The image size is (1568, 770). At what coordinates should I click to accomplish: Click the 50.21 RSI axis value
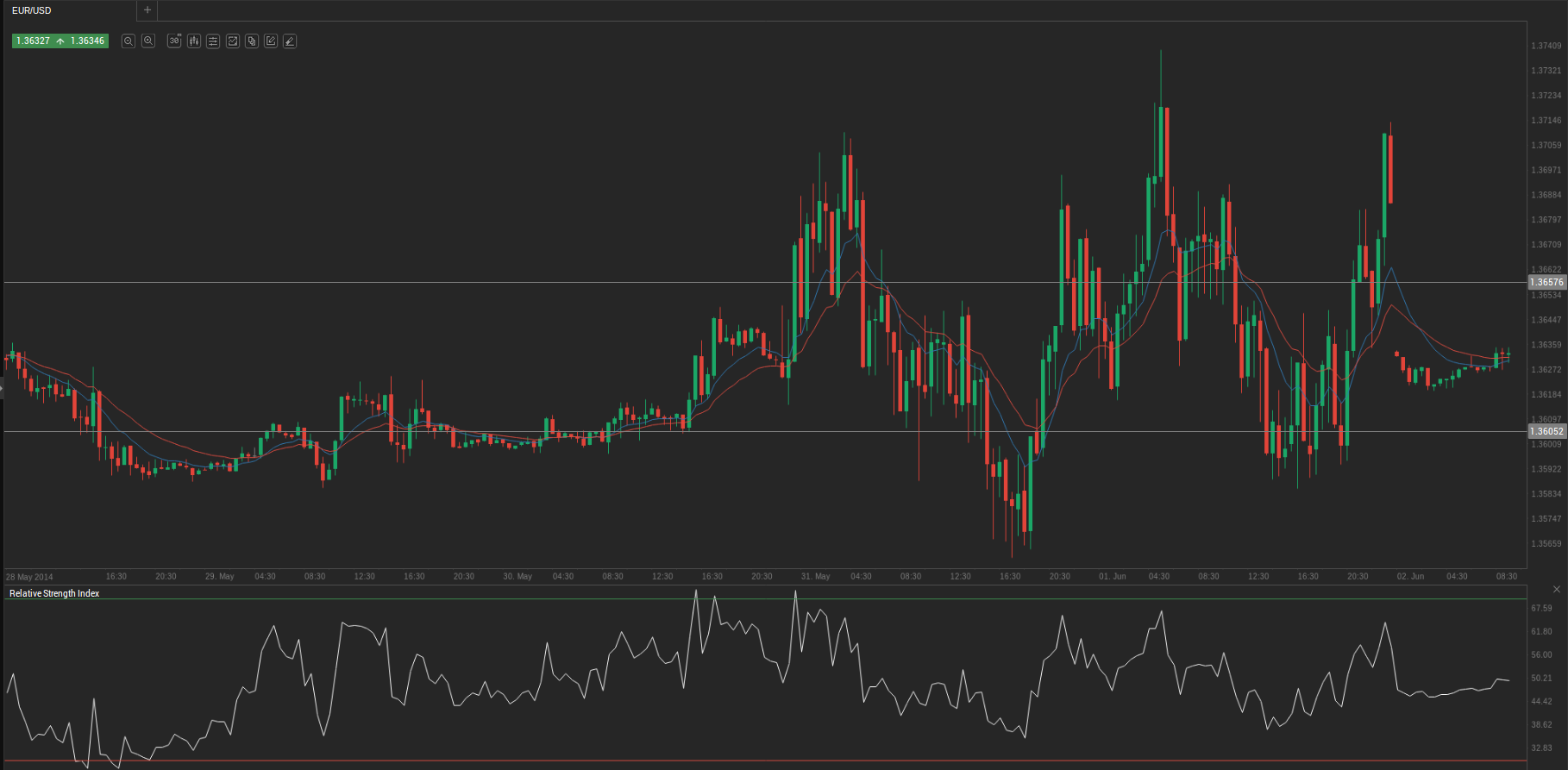click(x=1542, y=678)
